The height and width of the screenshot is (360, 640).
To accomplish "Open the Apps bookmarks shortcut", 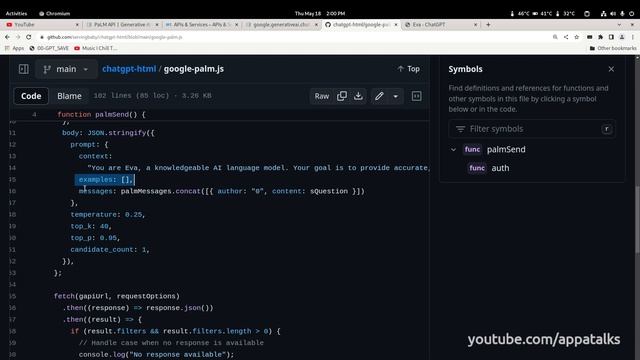I will click(x=15, y=48).
